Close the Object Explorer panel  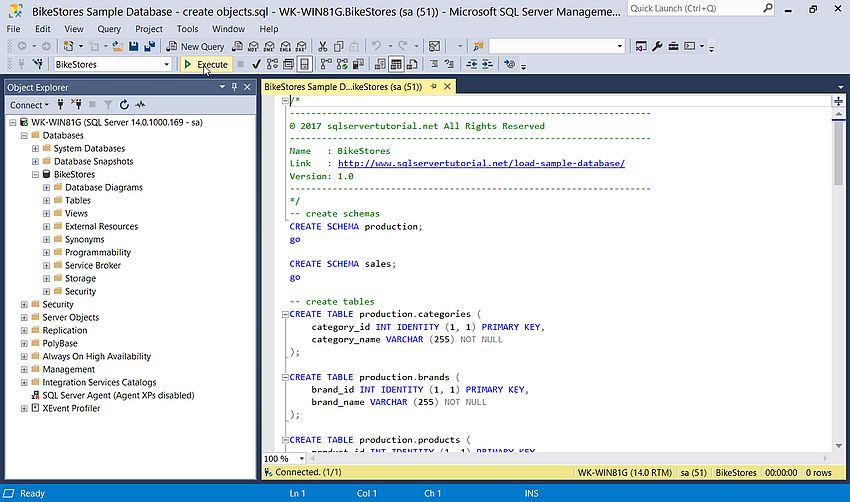(x=247, y=87)
